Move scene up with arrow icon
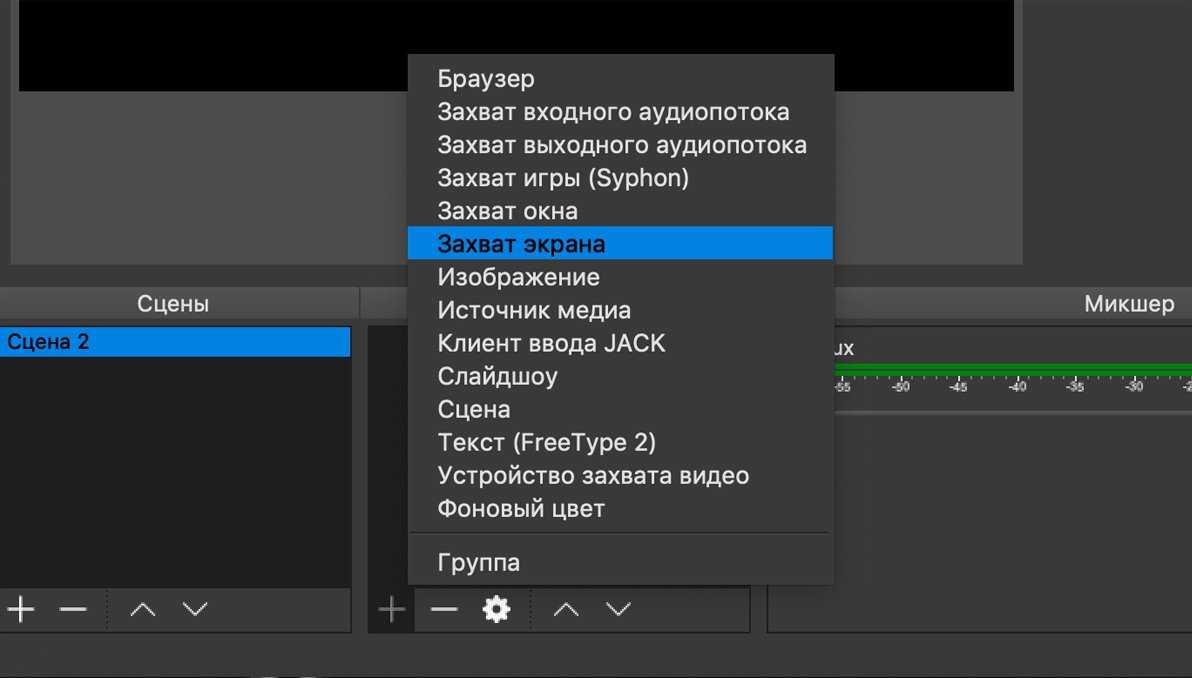This screenshot has width=1192, height=678. point(143,609)
